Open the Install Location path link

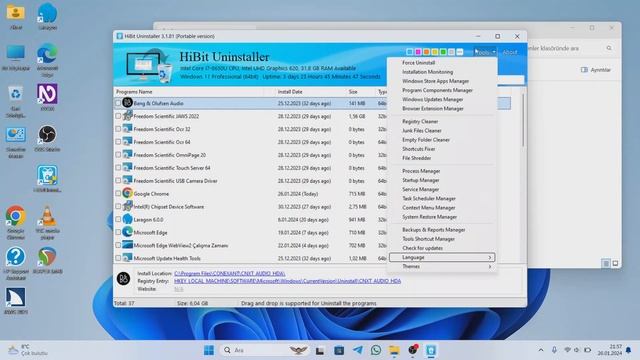[x=229, y=273]
